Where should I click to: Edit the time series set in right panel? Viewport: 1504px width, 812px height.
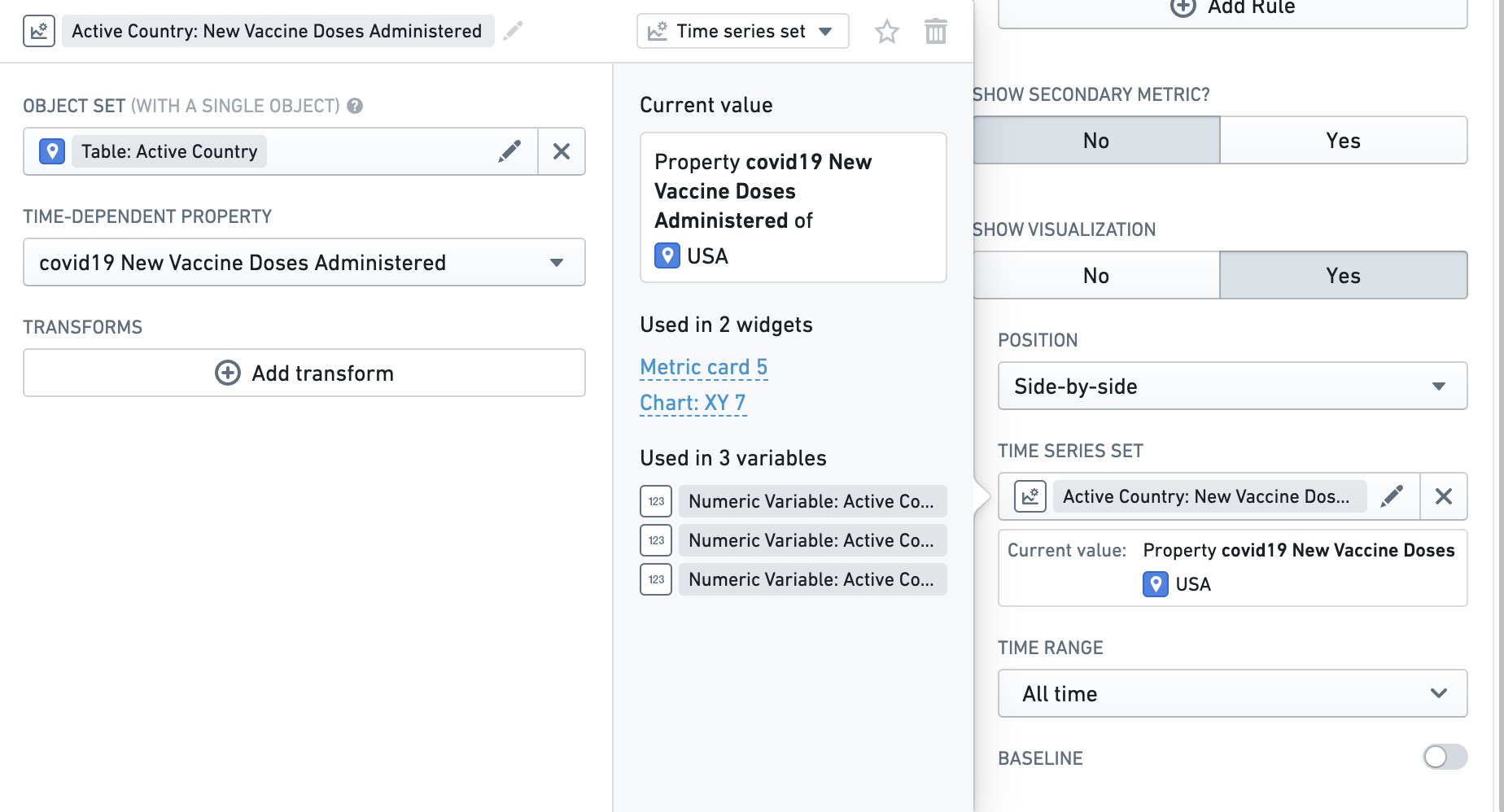click(x=1393, y=496)
